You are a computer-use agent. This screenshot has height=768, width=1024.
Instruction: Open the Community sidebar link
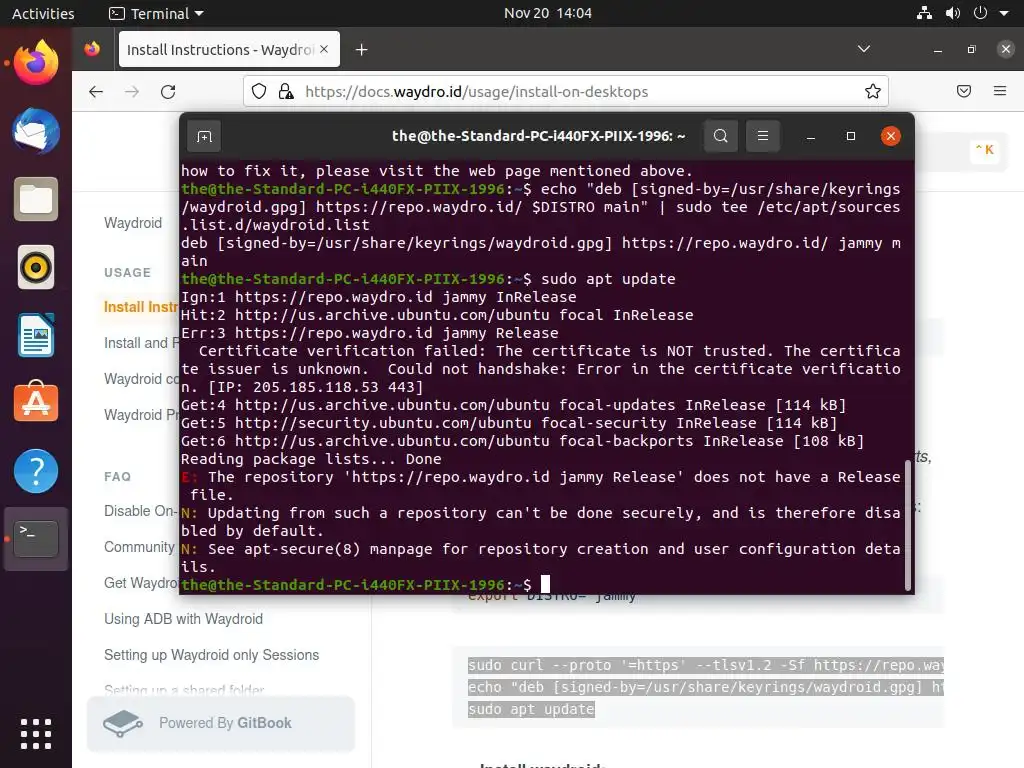coord(139,547)
